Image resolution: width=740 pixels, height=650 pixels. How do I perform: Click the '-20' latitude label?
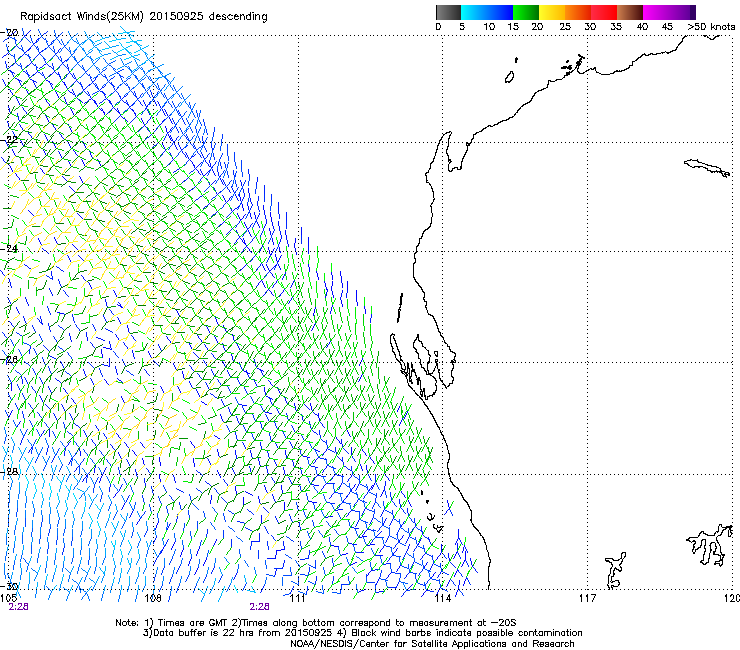[10, 33]
